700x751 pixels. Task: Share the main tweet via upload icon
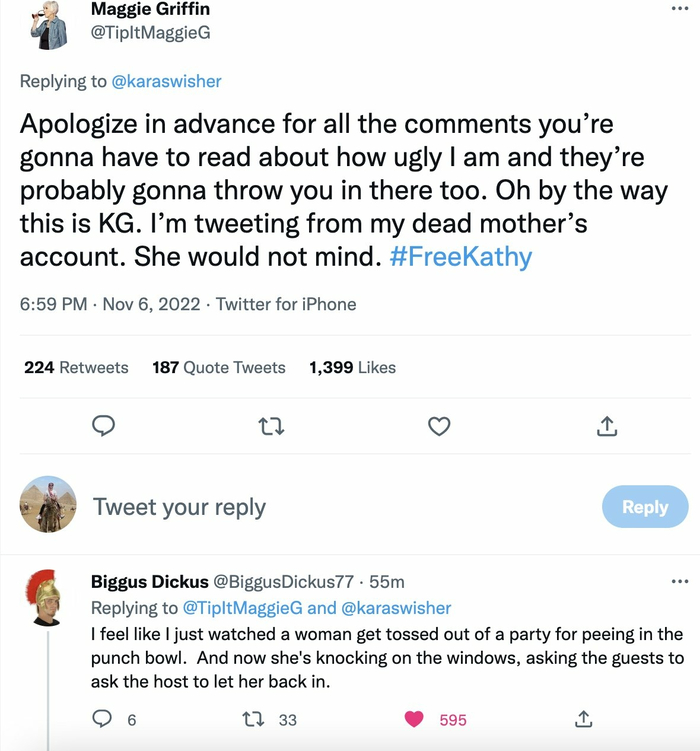tap(606, 427)
